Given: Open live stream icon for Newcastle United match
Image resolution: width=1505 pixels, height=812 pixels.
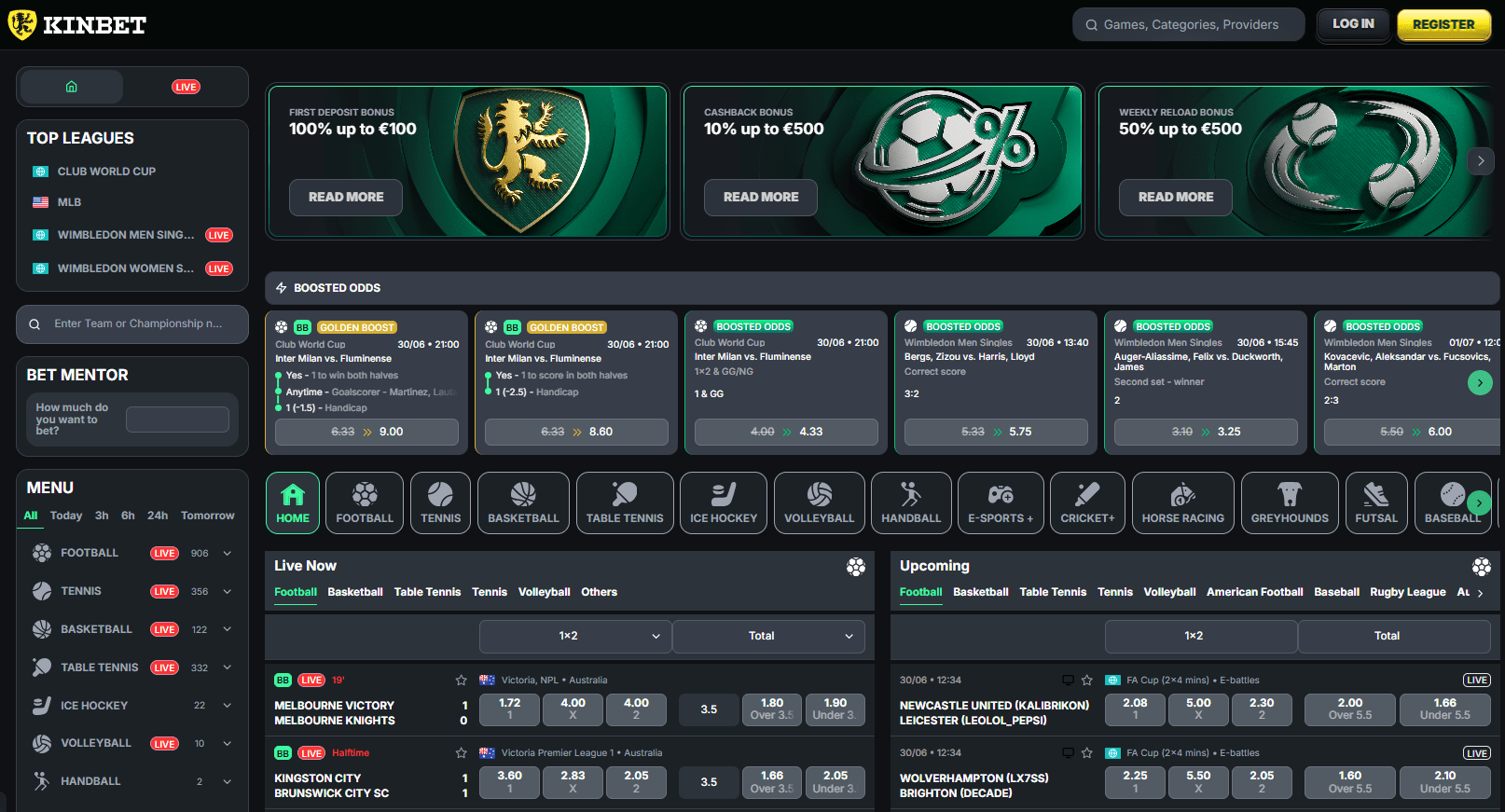Looking at the screenshot, I should [x=1068, y=681].
